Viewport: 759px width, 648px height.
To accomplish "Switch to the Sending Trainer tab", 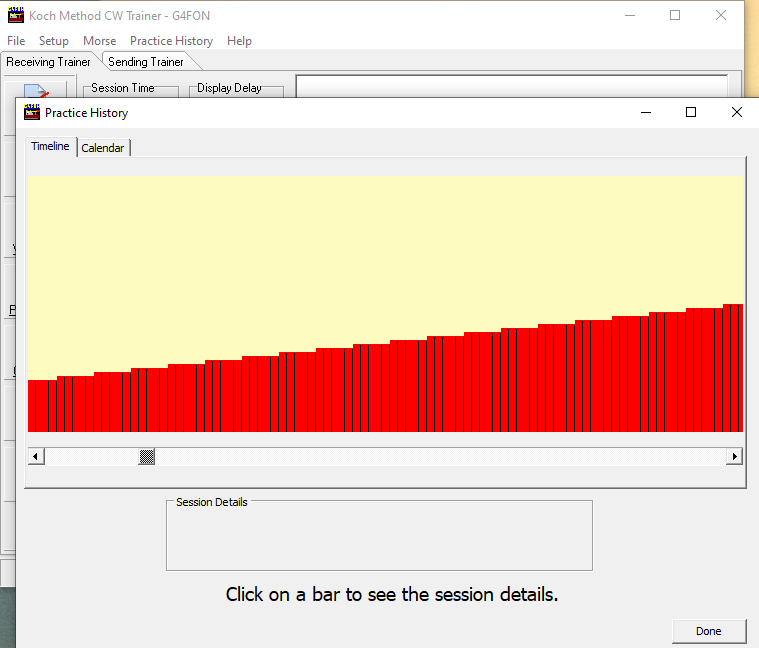I will [x=146, y=62].
